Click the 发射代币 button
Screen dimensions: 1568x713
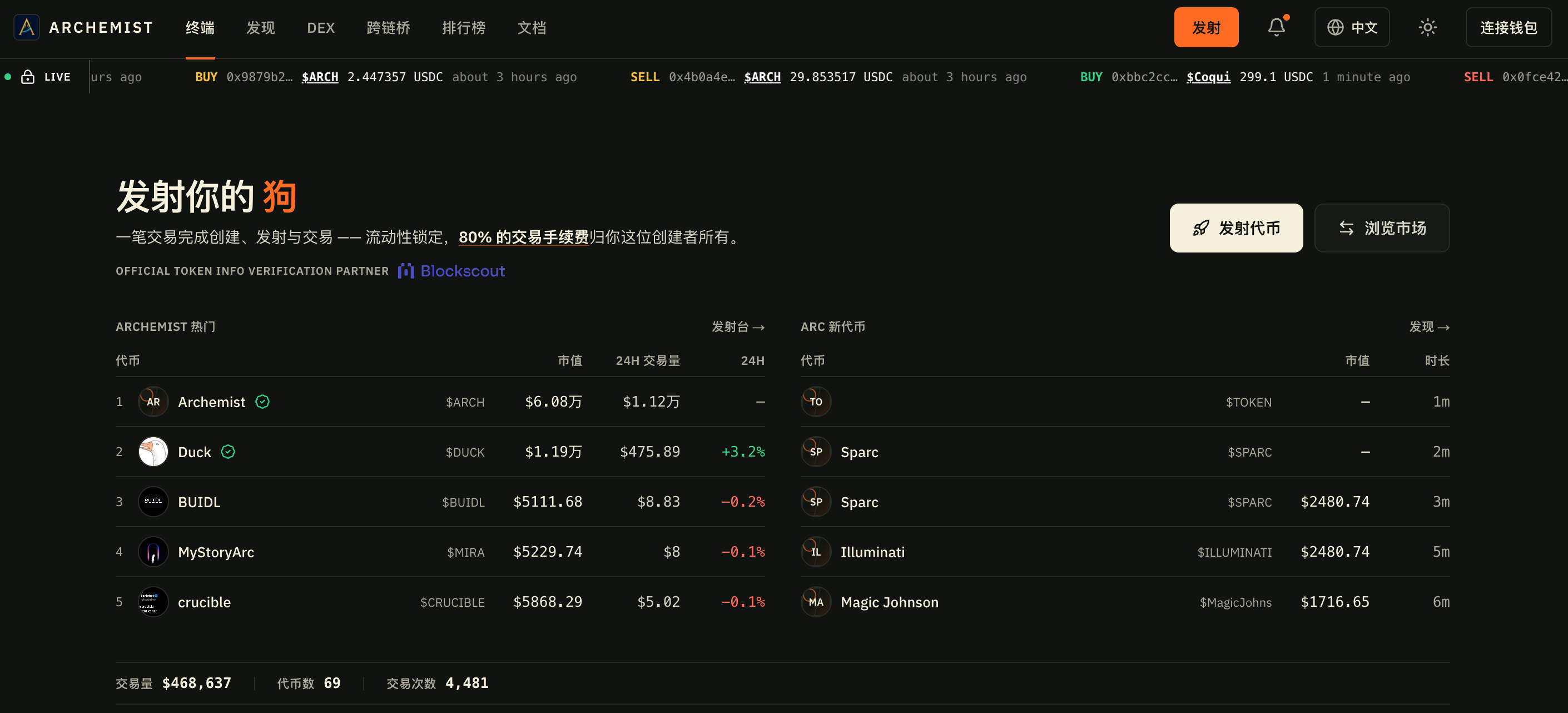tap(1235, 227)
